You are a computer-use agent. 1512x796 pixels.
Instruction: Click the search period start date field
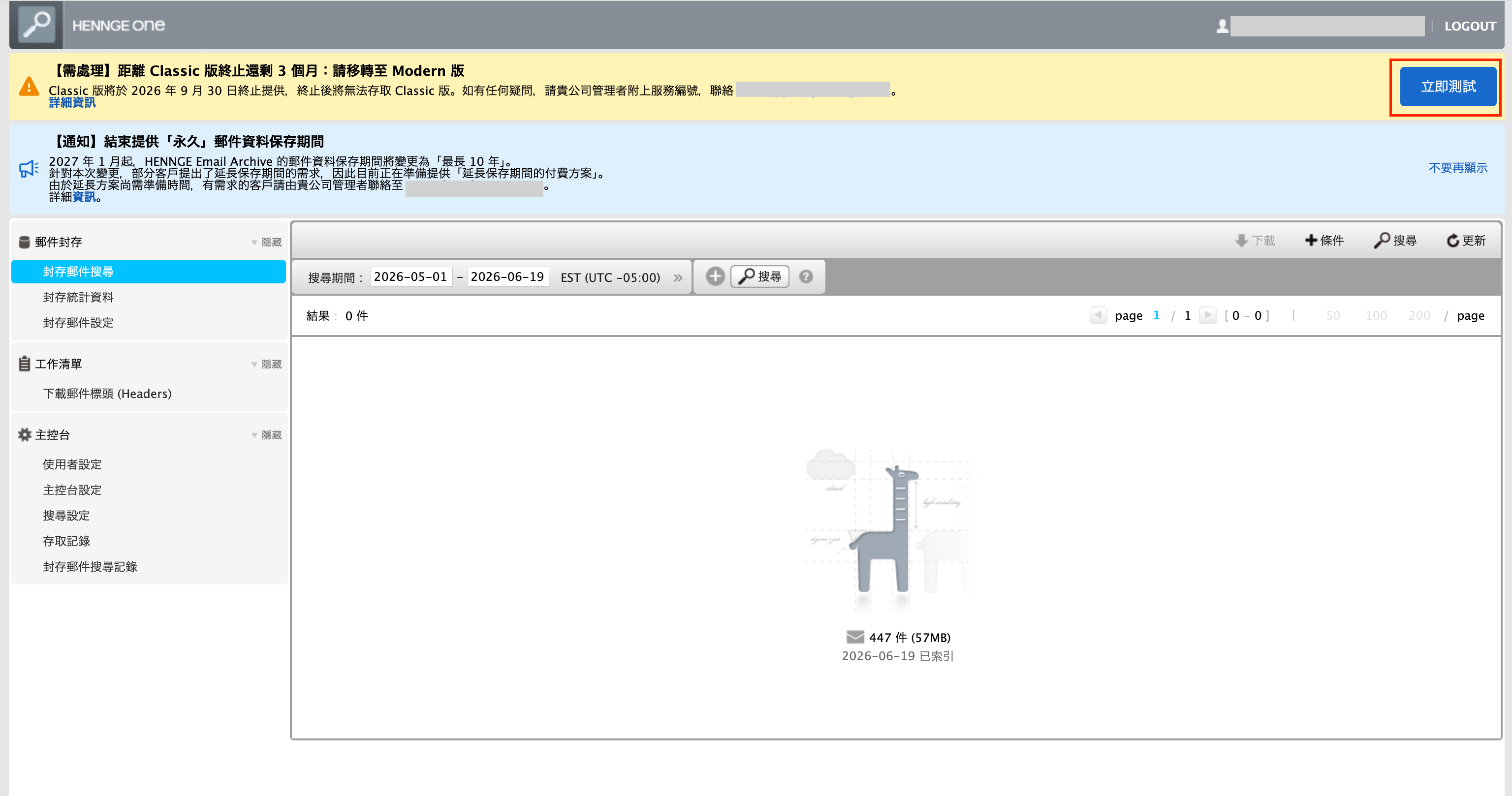coord(411,277)
